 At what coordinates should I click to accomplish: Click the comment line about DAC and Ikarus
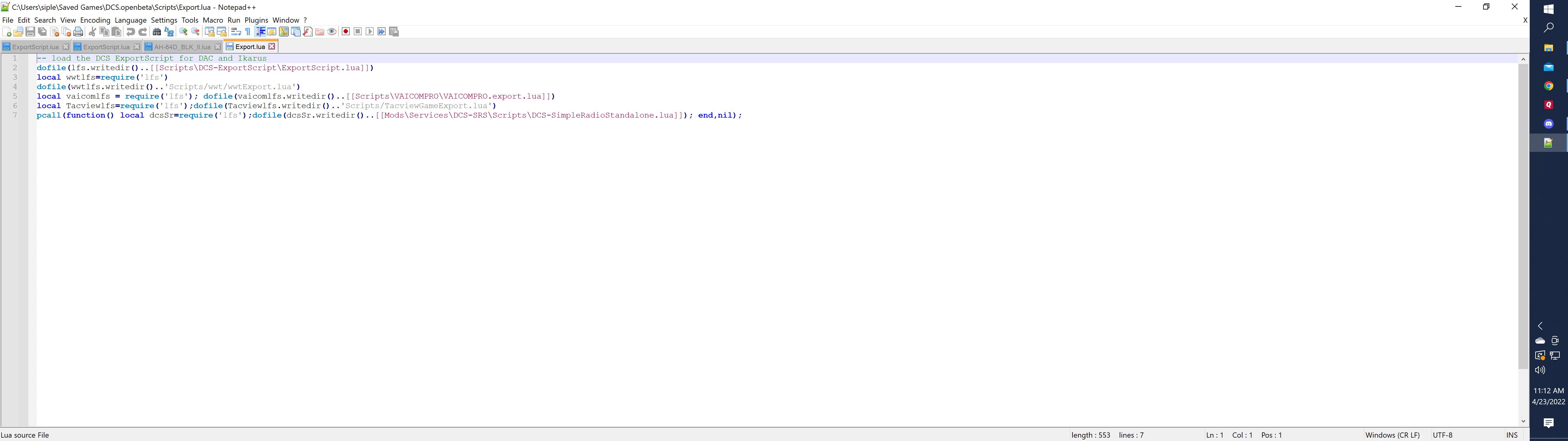(x=152, y=58)
